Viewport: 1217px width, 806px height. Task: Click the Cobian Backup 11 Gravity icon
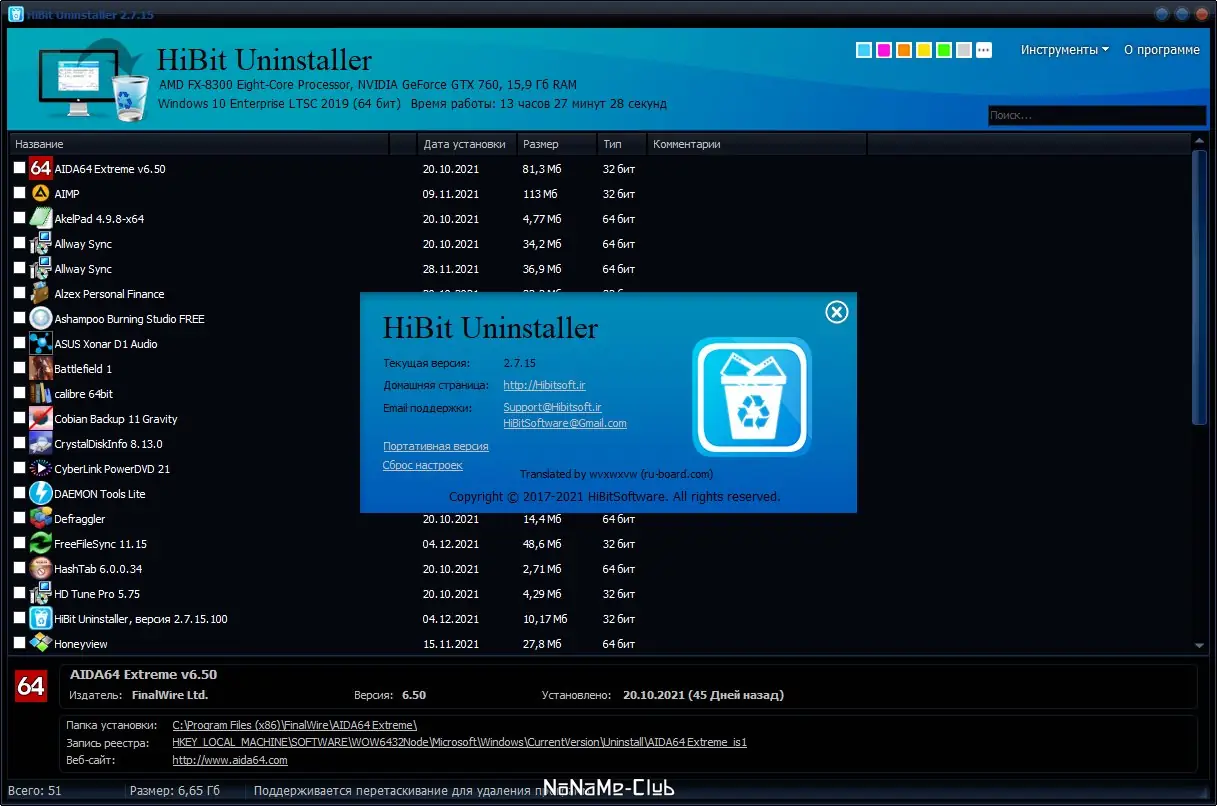(40, 418)
